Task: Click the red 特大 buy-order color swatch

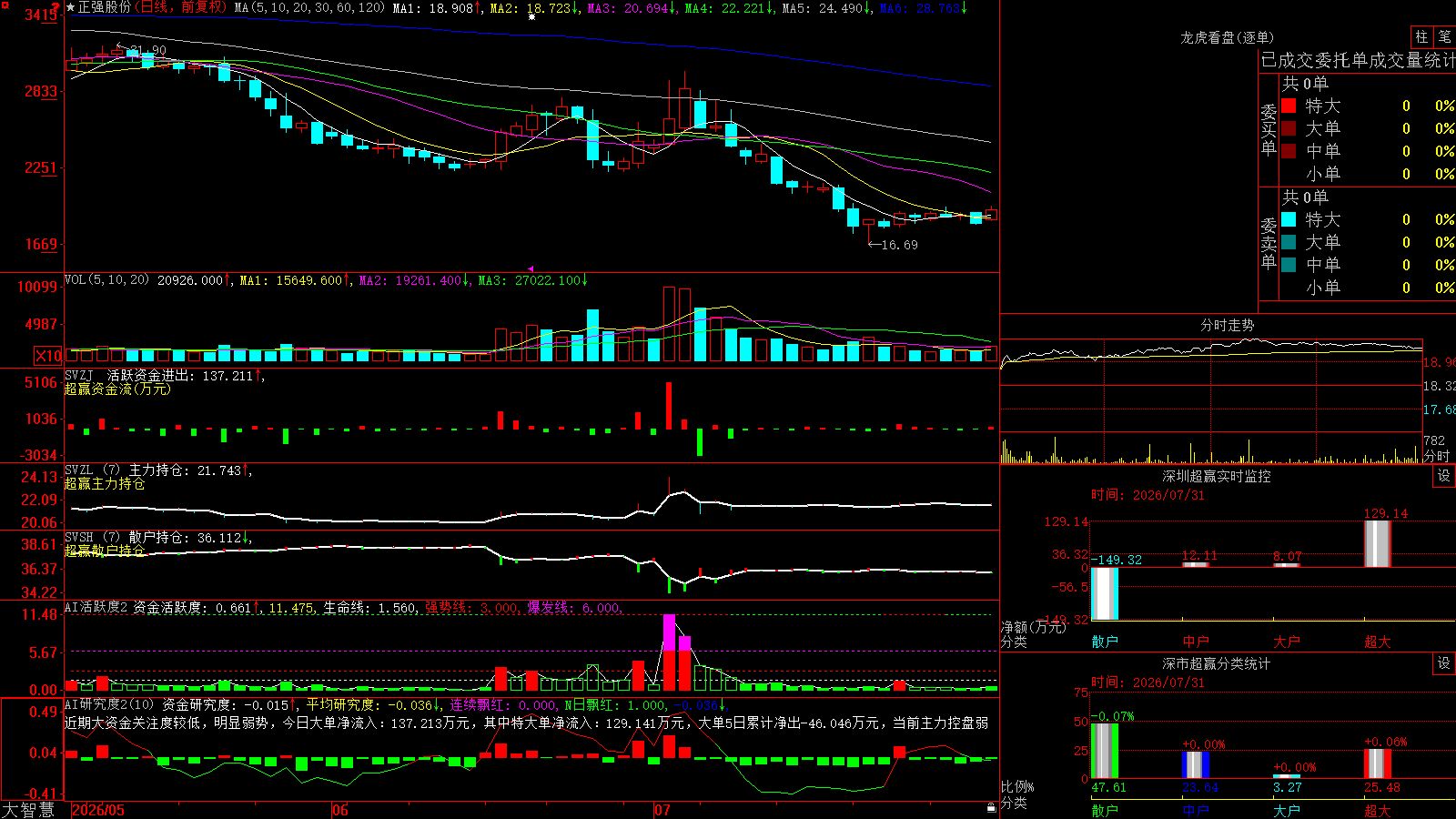Action: click(1289, 106)
